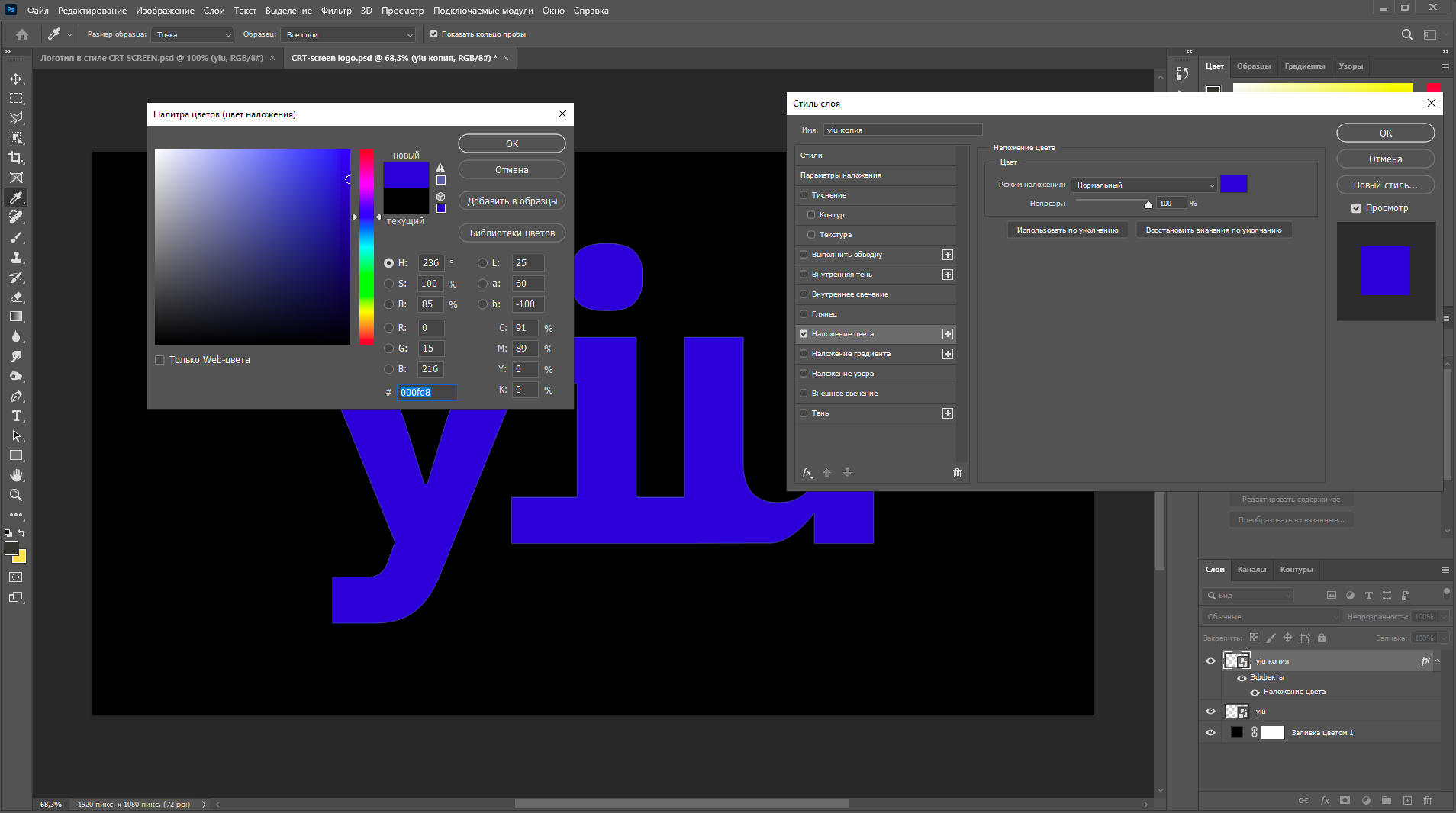The width and height of the screenshot is (1456, 813).
Task: Add another Stroke effect with plus icon
Action: click(948, 255)
